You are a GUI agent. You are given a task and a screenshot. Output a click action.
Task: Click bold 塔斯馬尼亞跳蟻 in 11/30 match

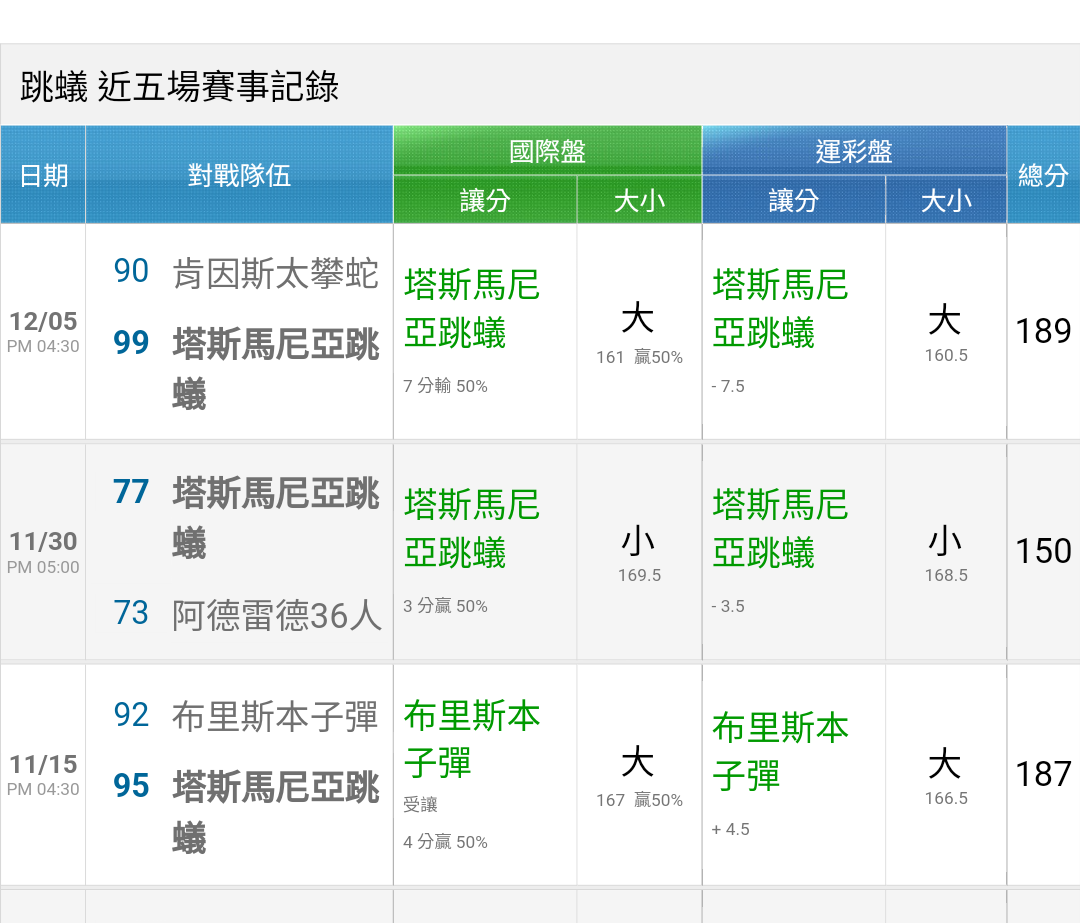pos(276,518)
